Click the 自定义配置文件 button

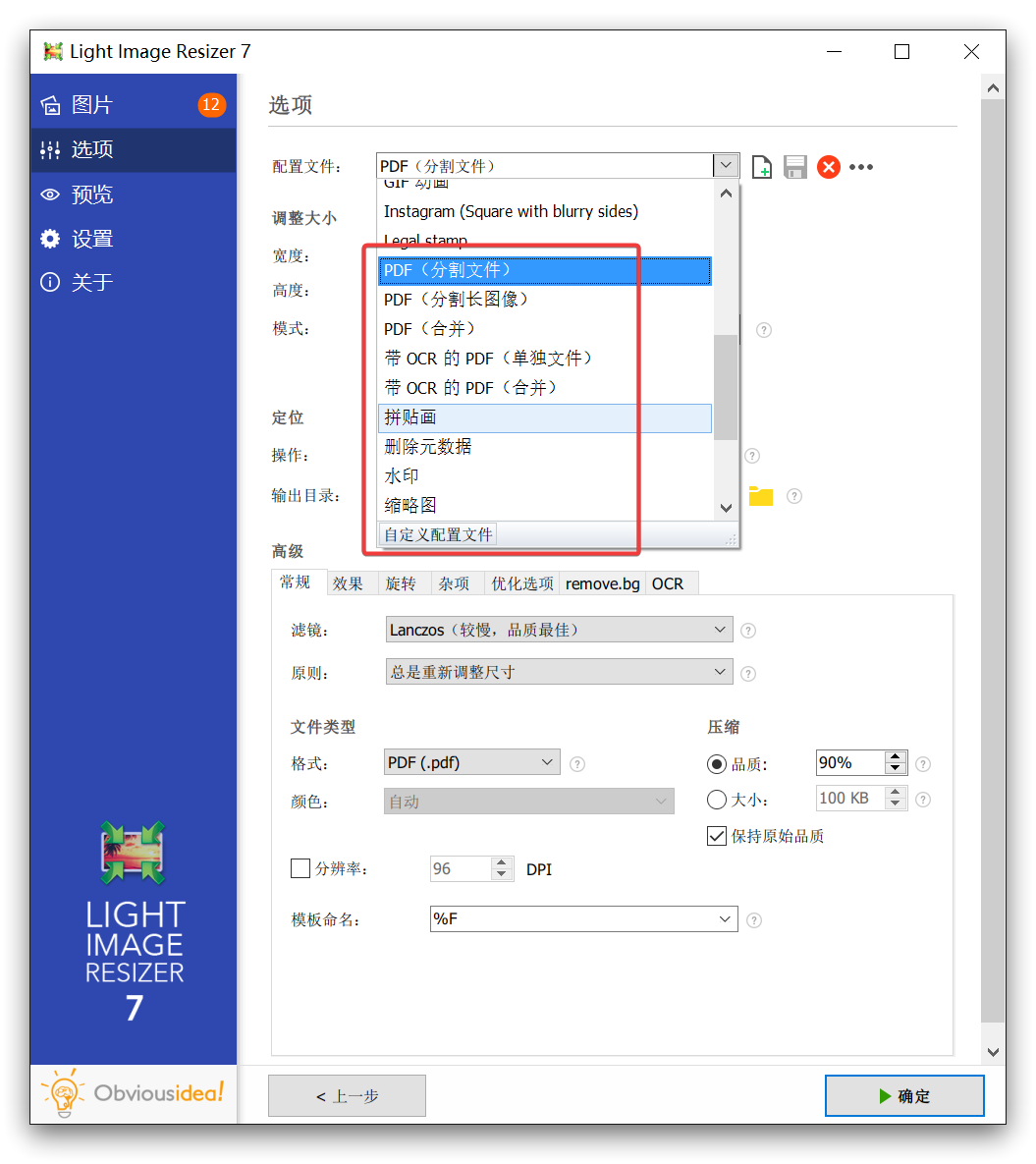pos(438,534)
